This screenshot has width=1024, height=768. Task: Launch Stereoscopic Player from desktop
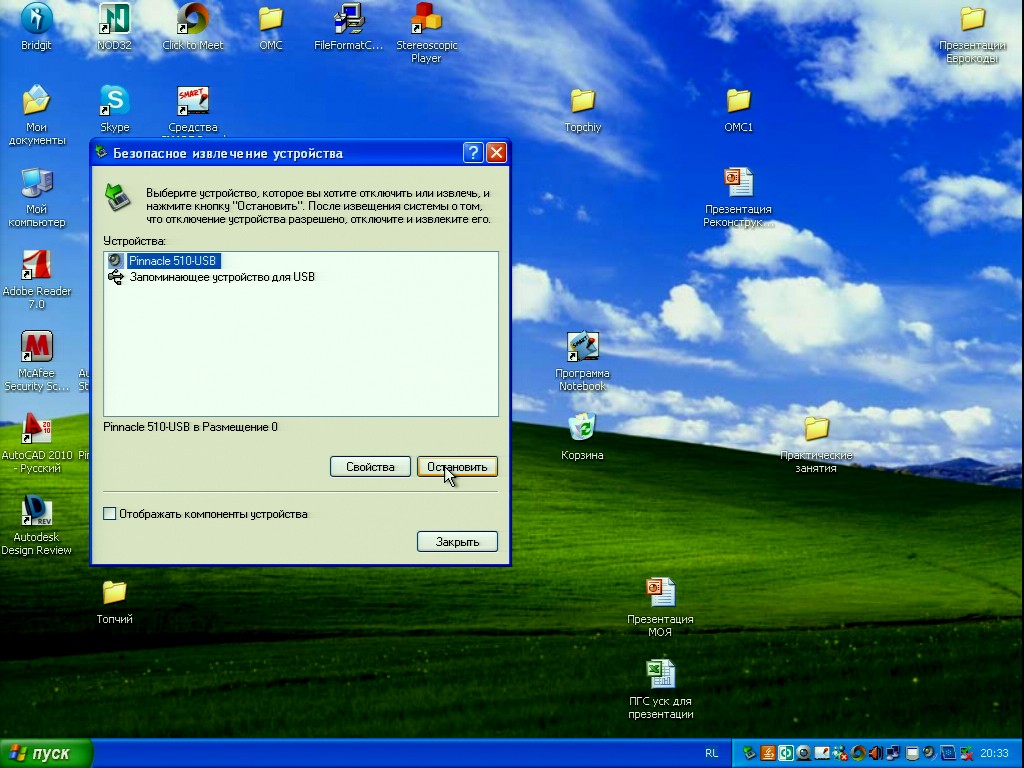(426, 33)
